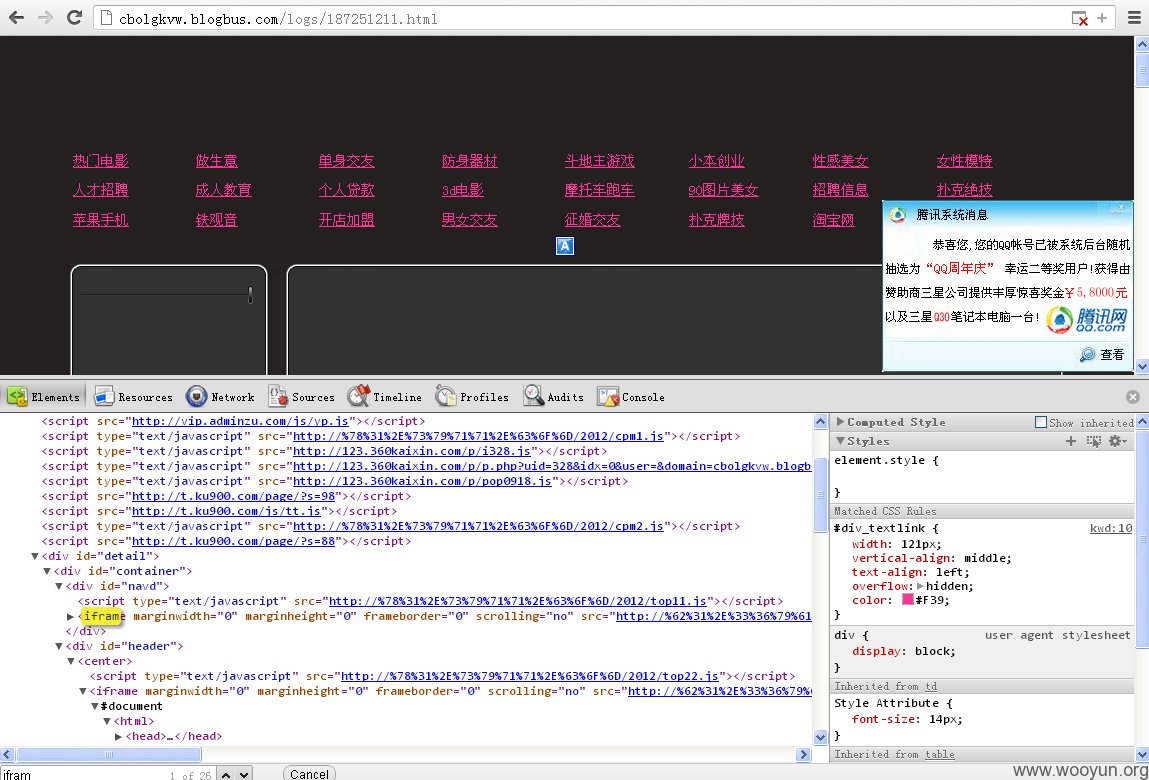Click the 热门电影 link

(x=100, y=161)
